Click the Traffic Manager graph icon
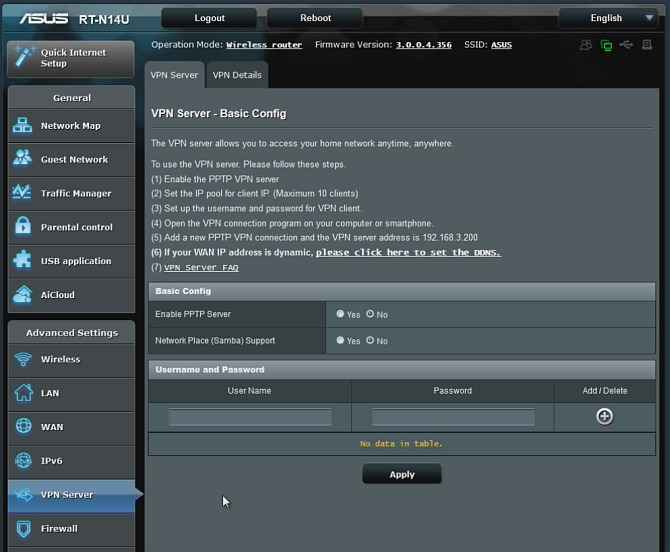The width and height of the screenshot is (670, 552). pyautogui.click(x=22, y=192)
